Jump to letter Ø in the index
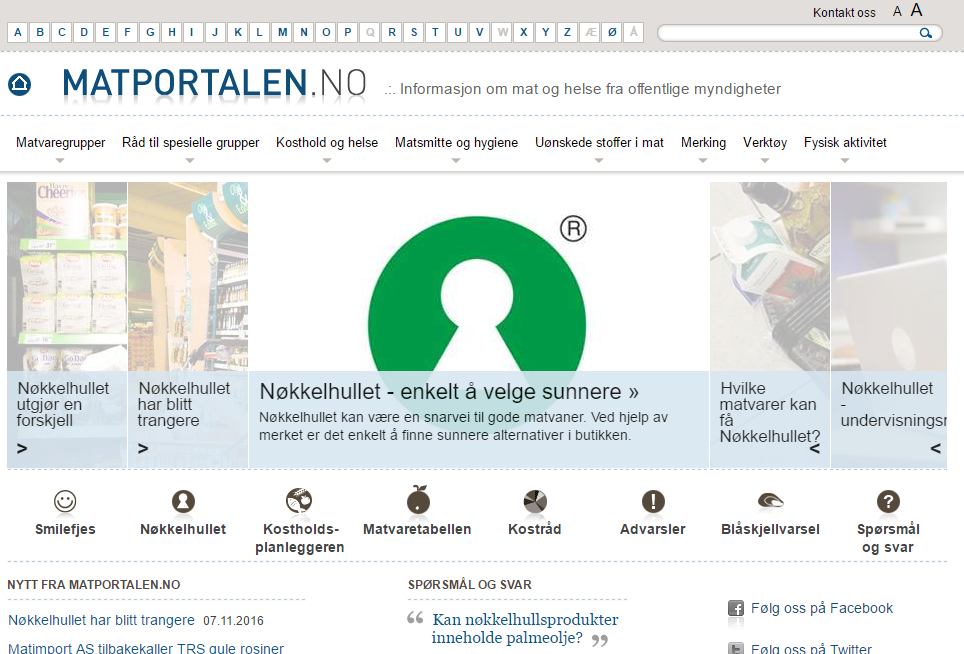 612,32
